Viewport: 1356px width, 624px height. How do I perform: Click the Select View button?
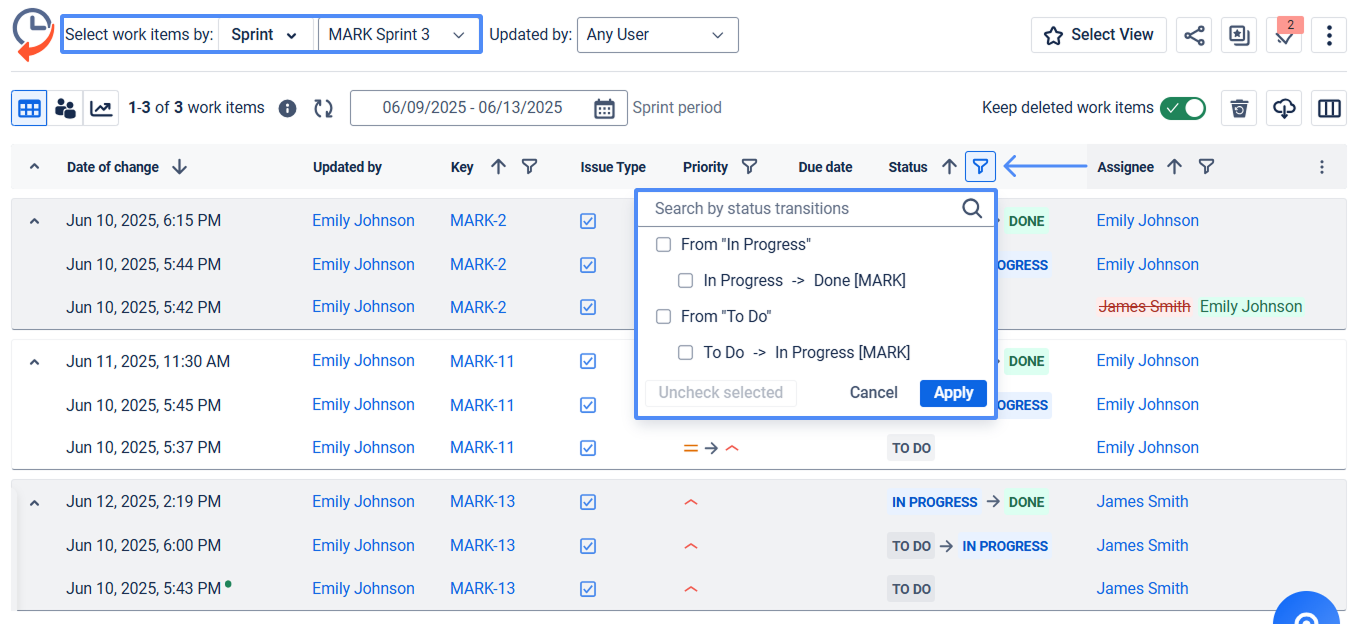point(1098,35)
